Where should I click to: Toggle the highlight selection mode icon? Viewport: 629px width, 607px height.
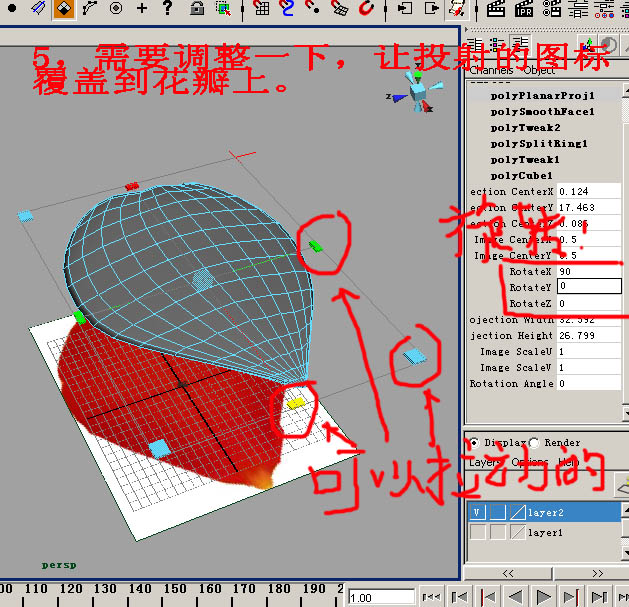coord(223,8)
